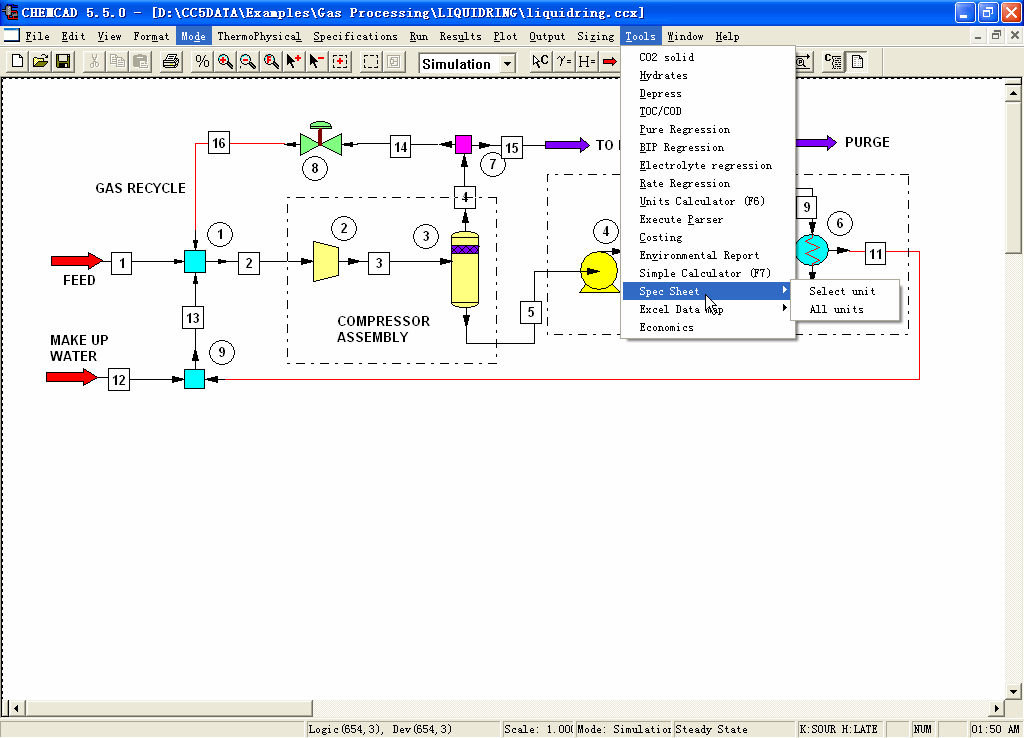Click the GAS RECYCLE text label
Screen dimensions: 1024x738
(x=140, y=188)
